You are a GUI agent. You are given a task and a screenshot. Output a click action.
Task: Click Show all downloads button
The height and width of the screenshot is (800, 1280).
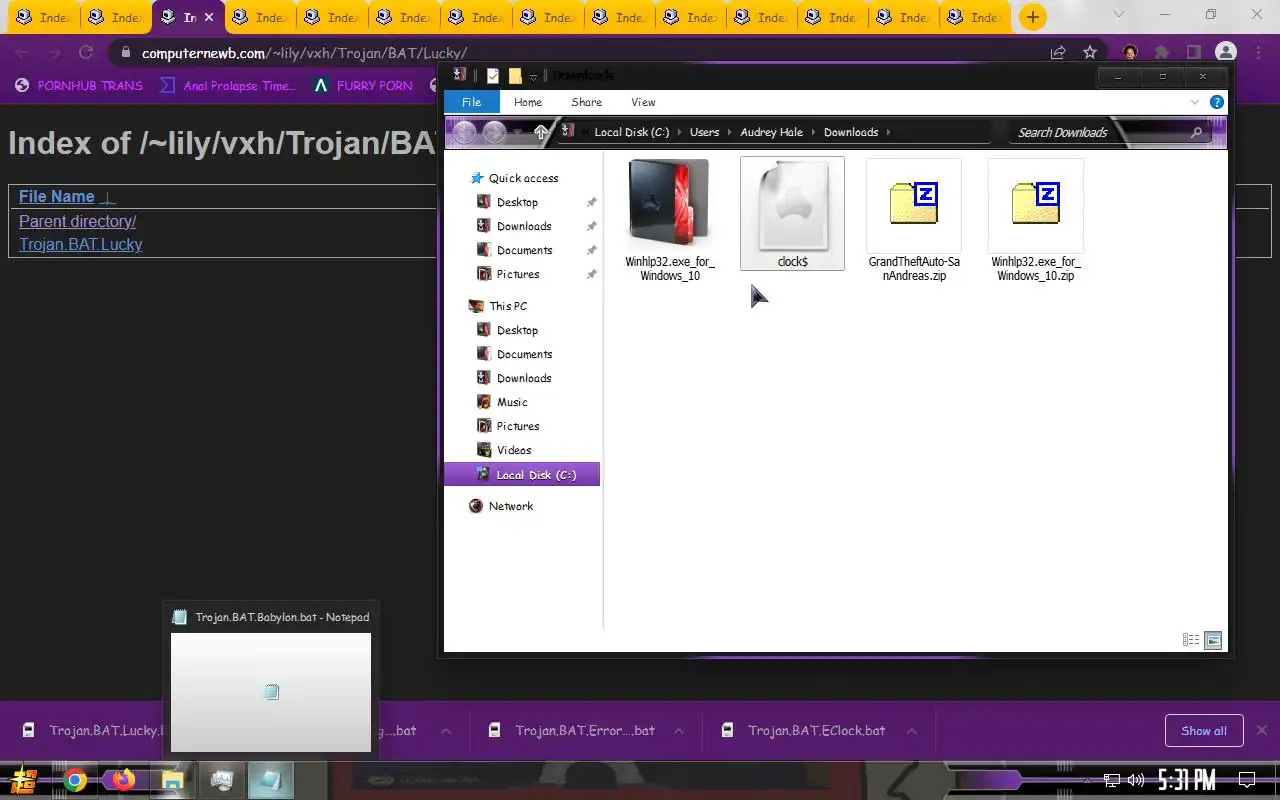[x=1204, y=731]
